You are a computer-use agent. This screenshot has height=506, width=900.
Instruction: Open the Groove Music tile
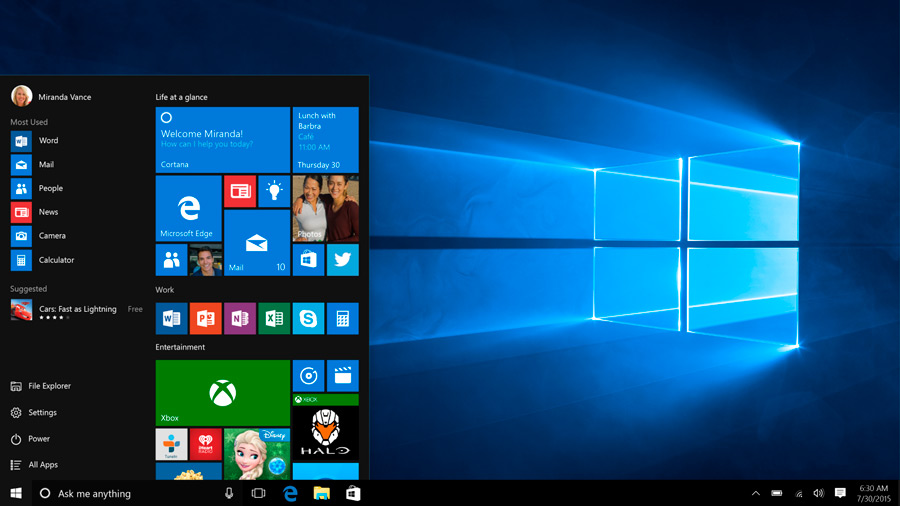point(308,376)
